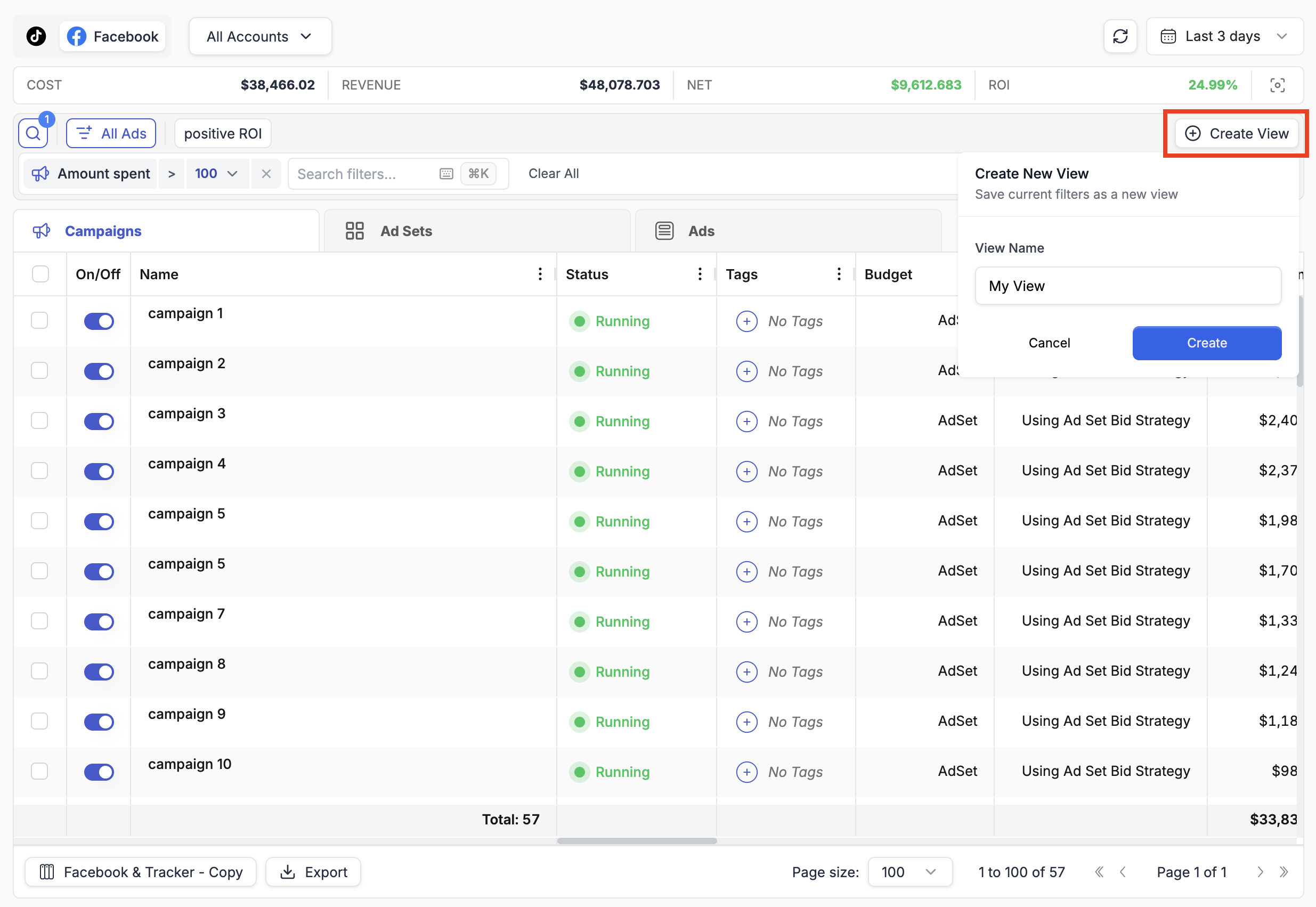
Task: Remove the Amount spent filter with X
Action: [266, 173]
